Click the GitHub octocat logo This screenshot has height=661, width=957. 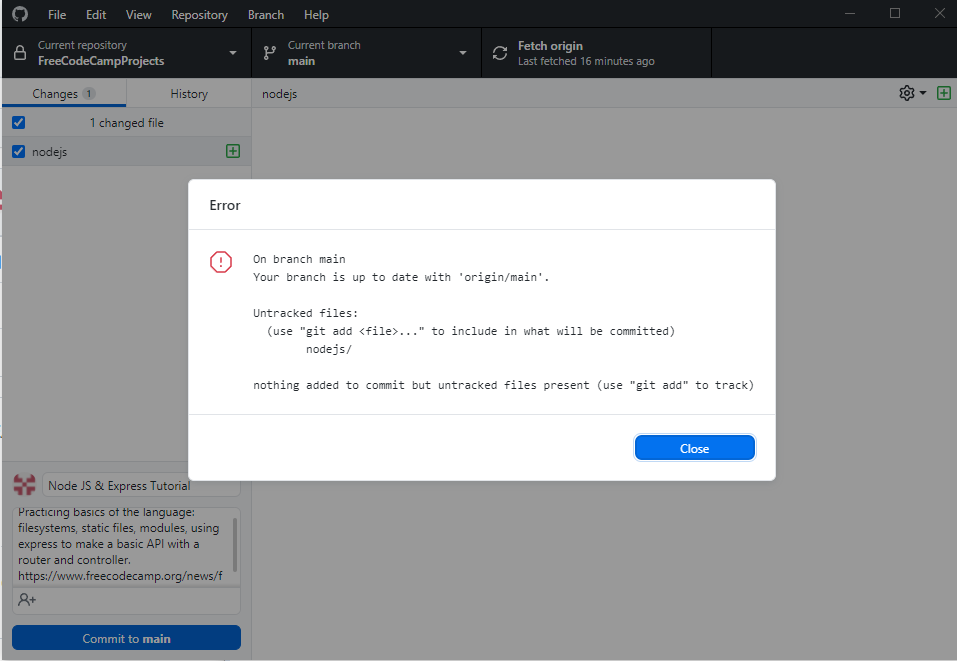coord(20,14)
